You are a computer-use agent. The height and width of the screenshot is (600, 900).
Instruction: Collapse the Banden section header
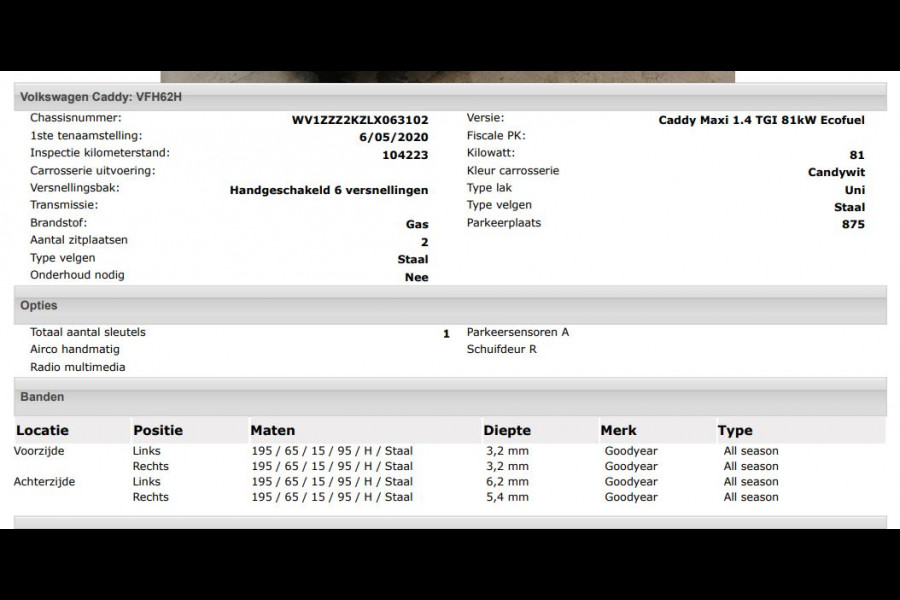42,397
